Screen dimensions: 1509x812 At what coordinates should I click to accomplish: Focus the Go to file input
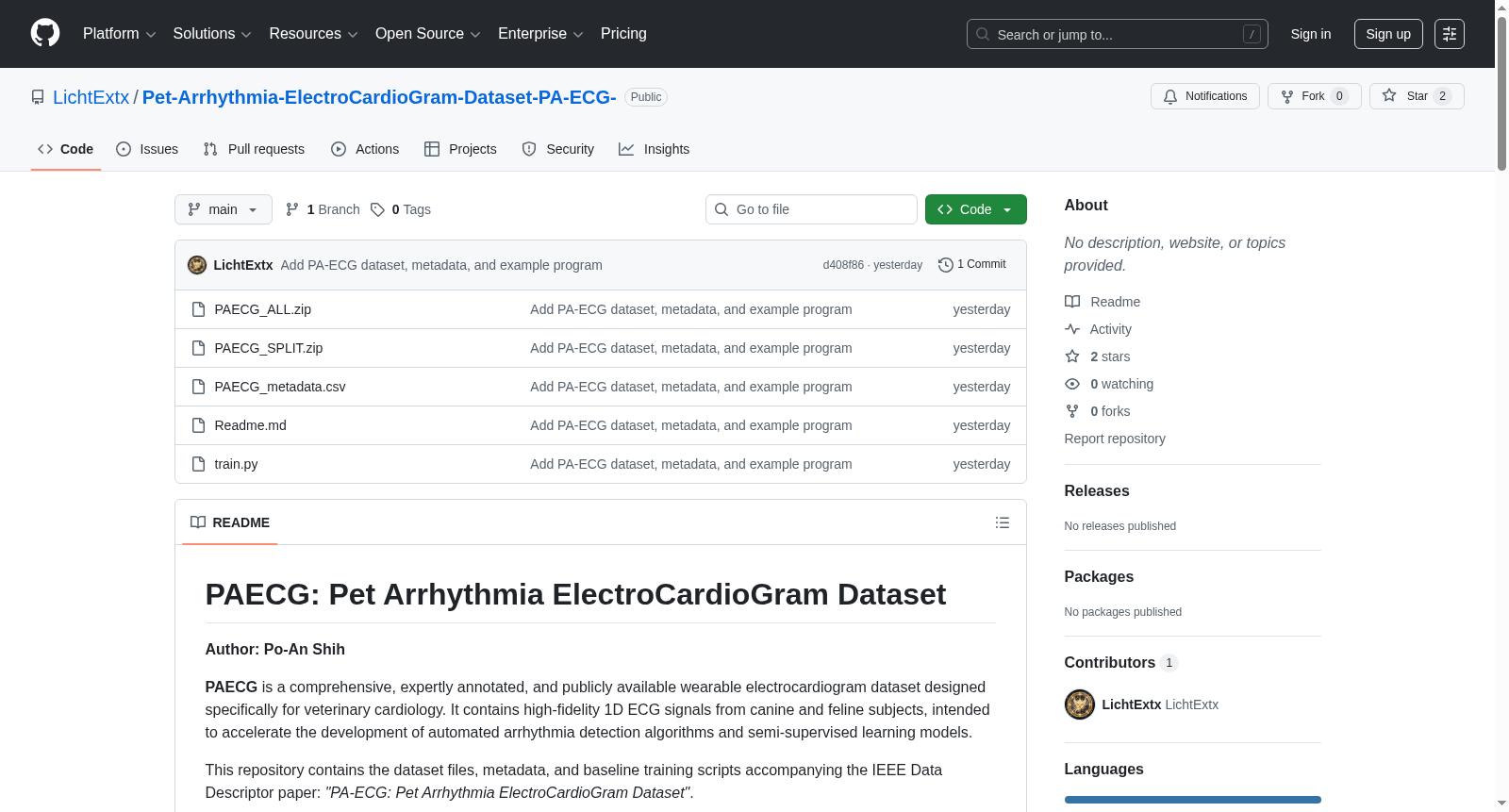point(811,209)
